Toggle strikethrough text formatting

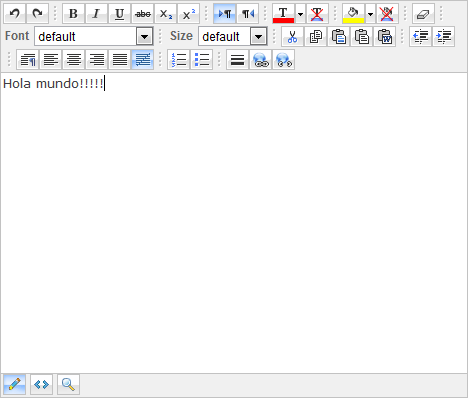pyautogui.click(x=143, y=13)
